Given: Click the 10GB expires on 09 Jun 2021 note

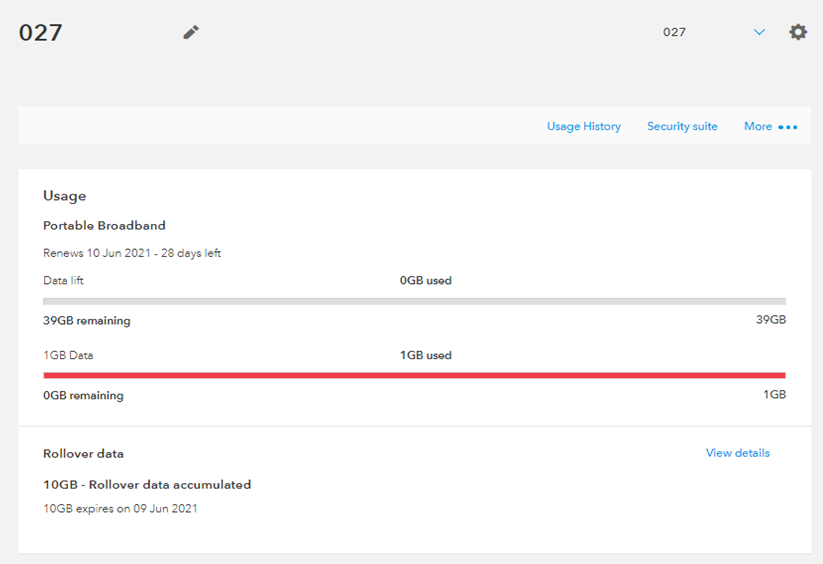Looking at the screenshot, I should point(120,508).
